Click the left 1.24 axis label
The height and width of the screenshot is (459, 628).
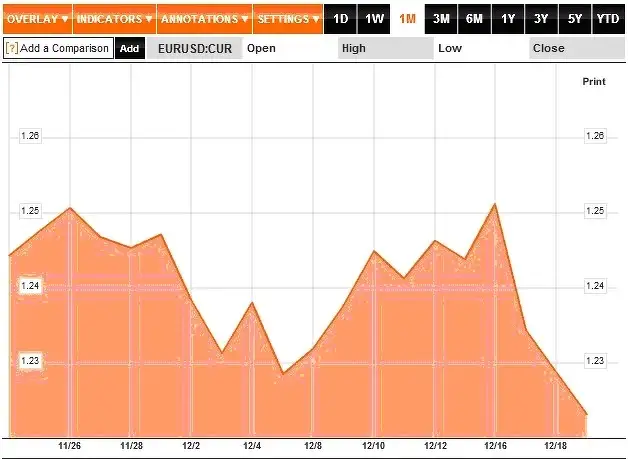coord(30,286)
